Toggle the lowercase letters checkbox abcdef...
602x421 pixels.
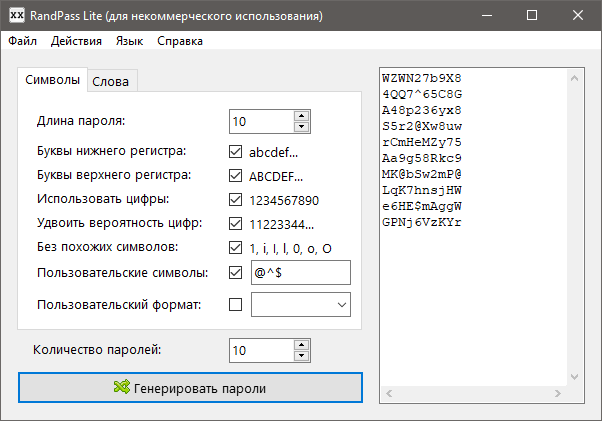[x=235, y=152]
